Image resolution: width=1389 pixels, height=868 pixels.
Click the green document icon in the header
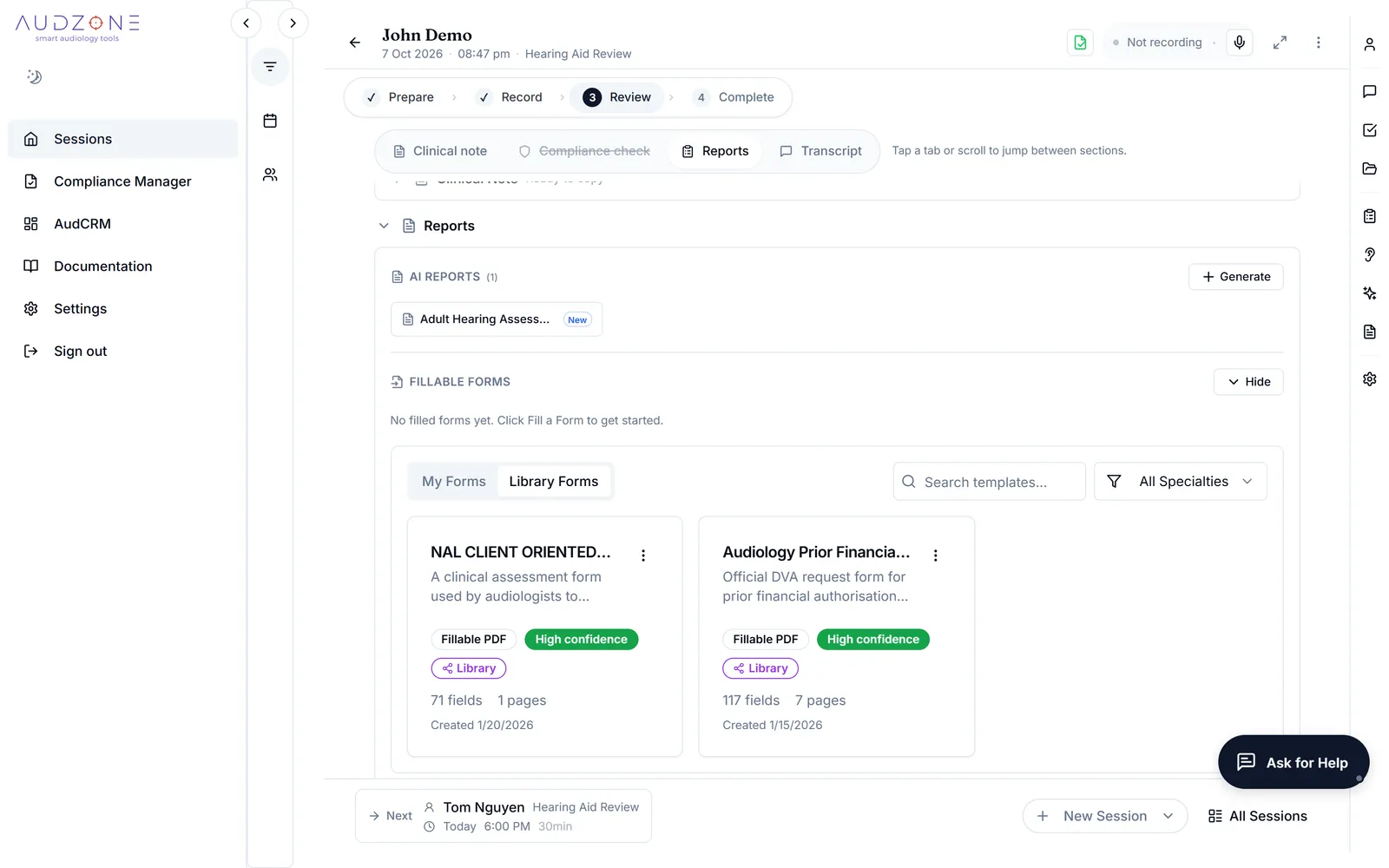1080,42
